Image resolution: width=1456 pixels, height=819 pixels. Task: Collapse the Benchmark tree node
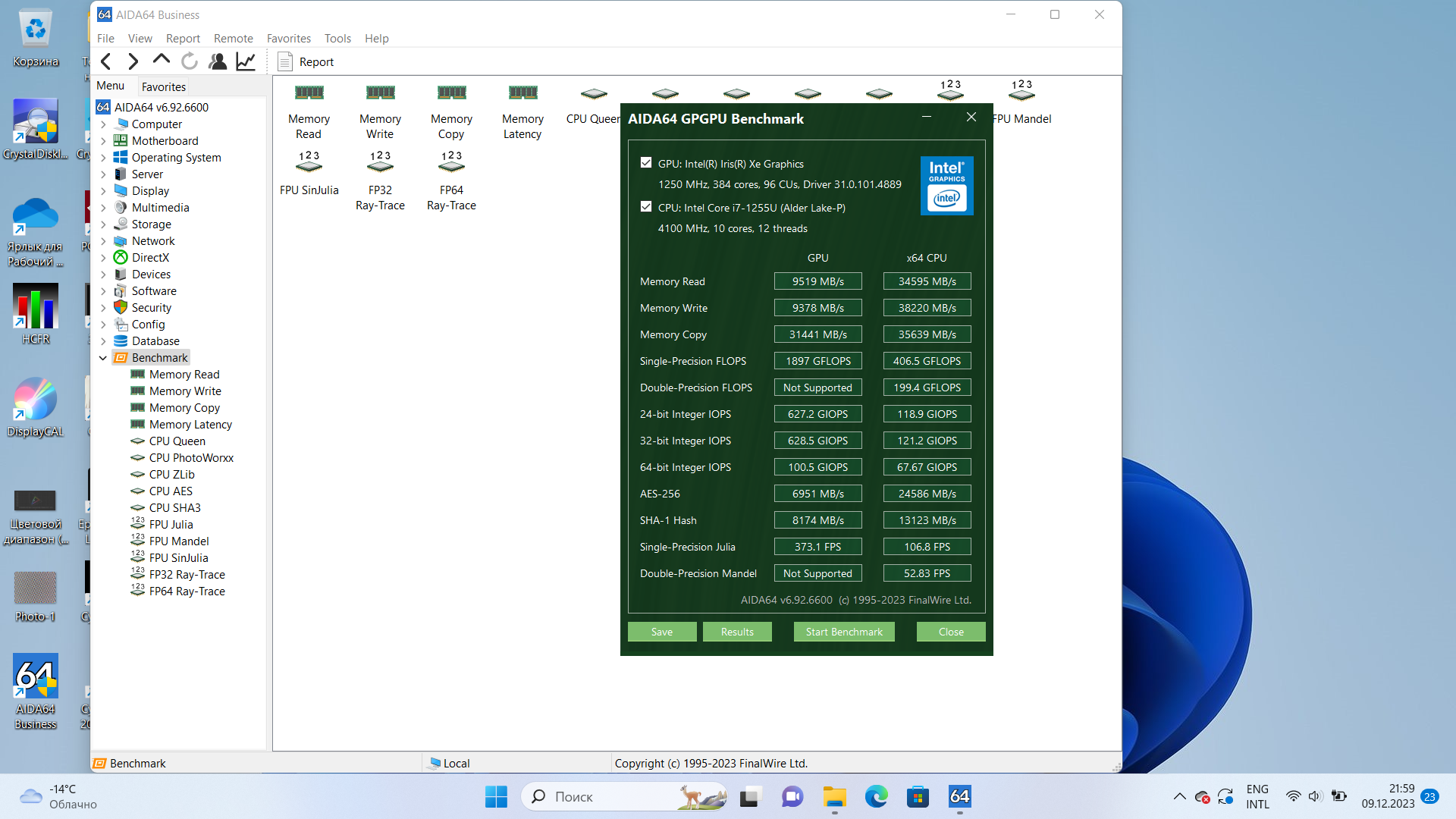tap(103, 358)
